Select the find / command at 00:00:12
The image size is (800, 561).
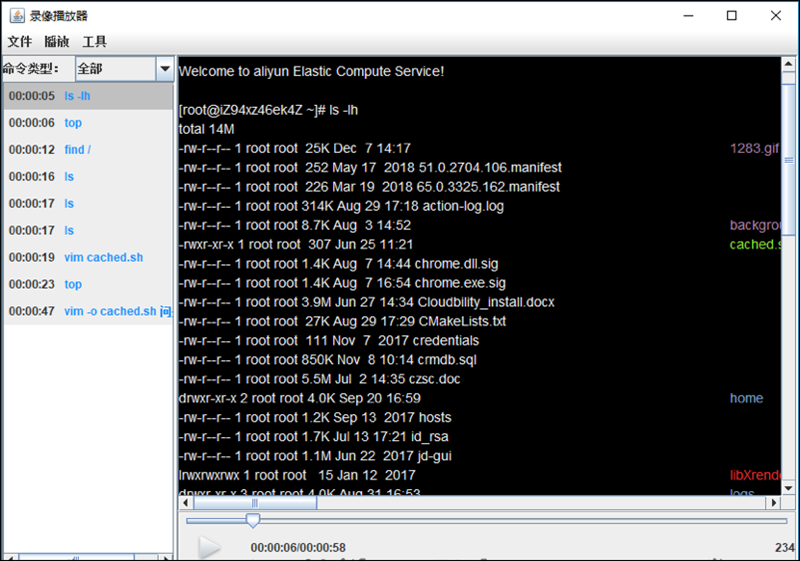(x=86, y=150)
